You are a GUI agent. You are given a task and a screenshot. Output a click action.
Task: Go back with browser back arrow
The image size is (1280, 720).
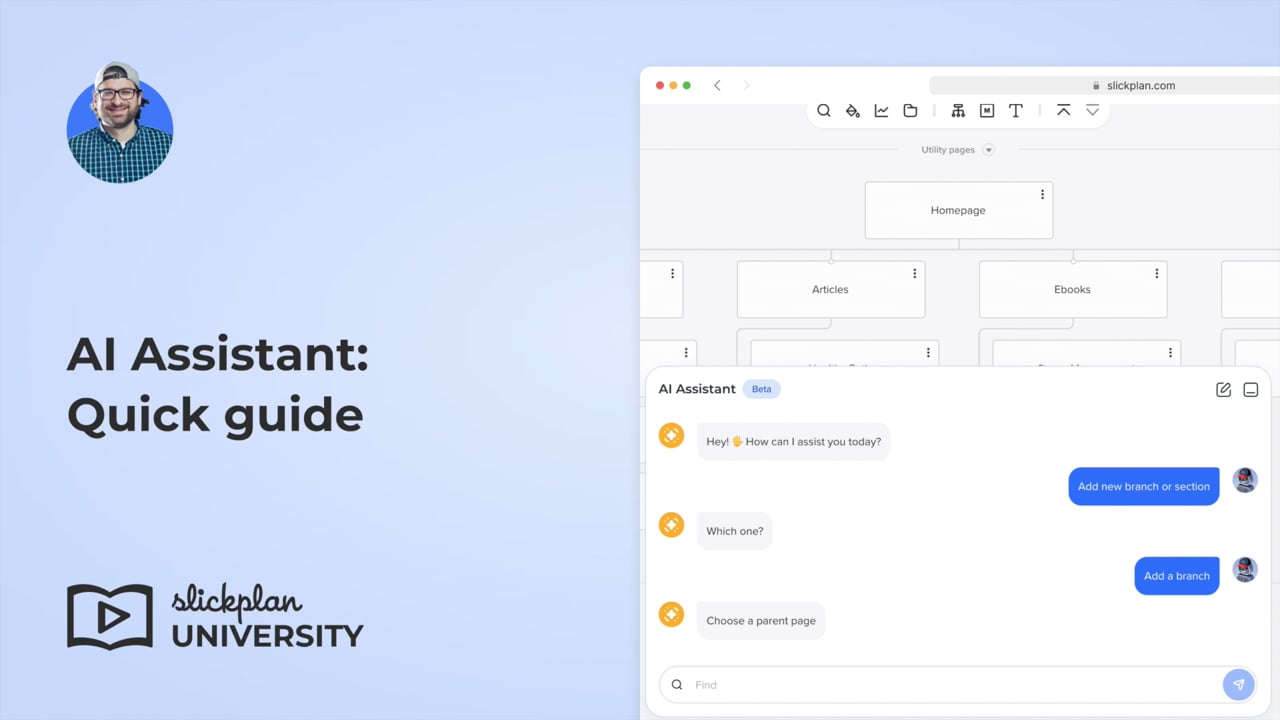tap(717, 86)
